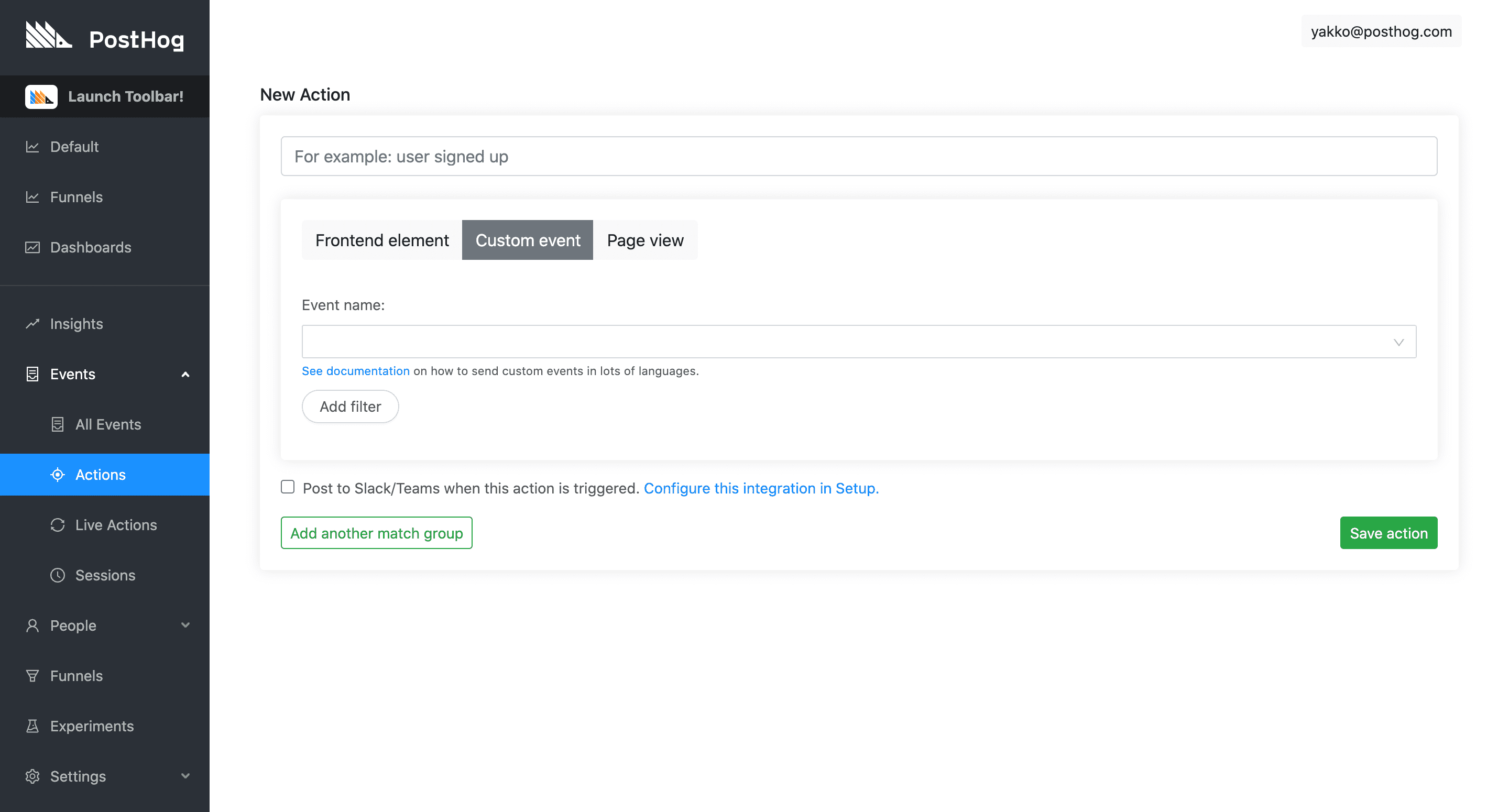Click the Actions target icon
Image resolution: width=1509 pixels, height=812 pixels.
[58, 475]
